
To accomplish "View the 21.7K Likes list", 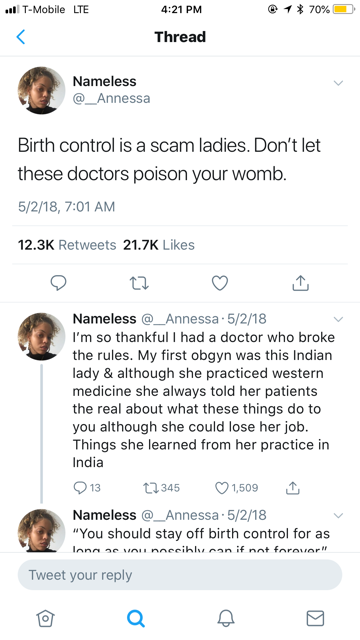I will [x=159, y=245].
